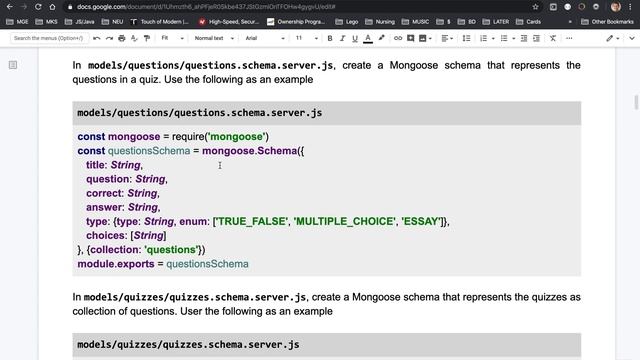Viewport: 640px width, 360px height.
Task: Open the Nursing bookmarks folder
Action: 380,22
